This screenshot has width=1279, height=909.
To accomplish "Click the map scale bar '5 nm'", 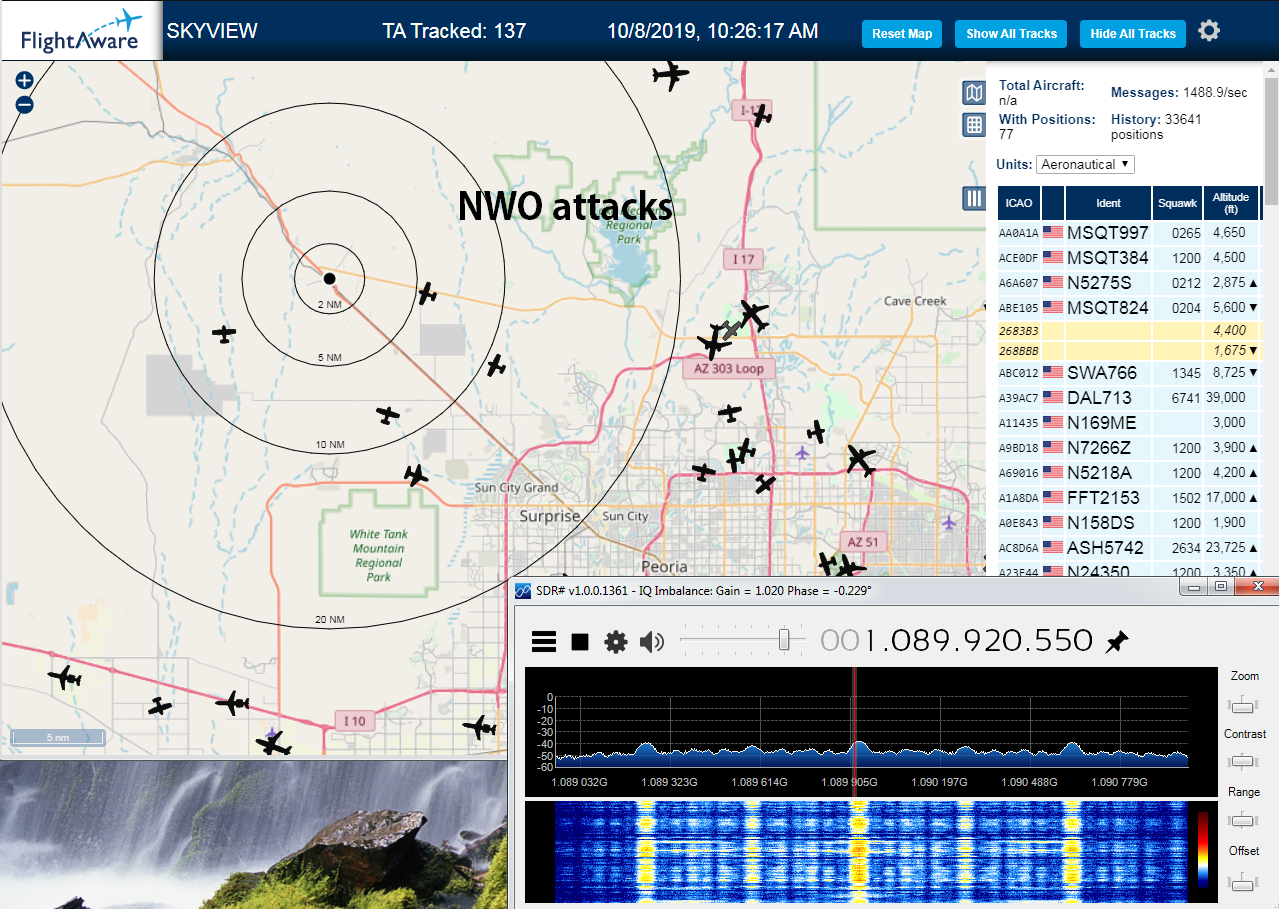I will (58, 738).
